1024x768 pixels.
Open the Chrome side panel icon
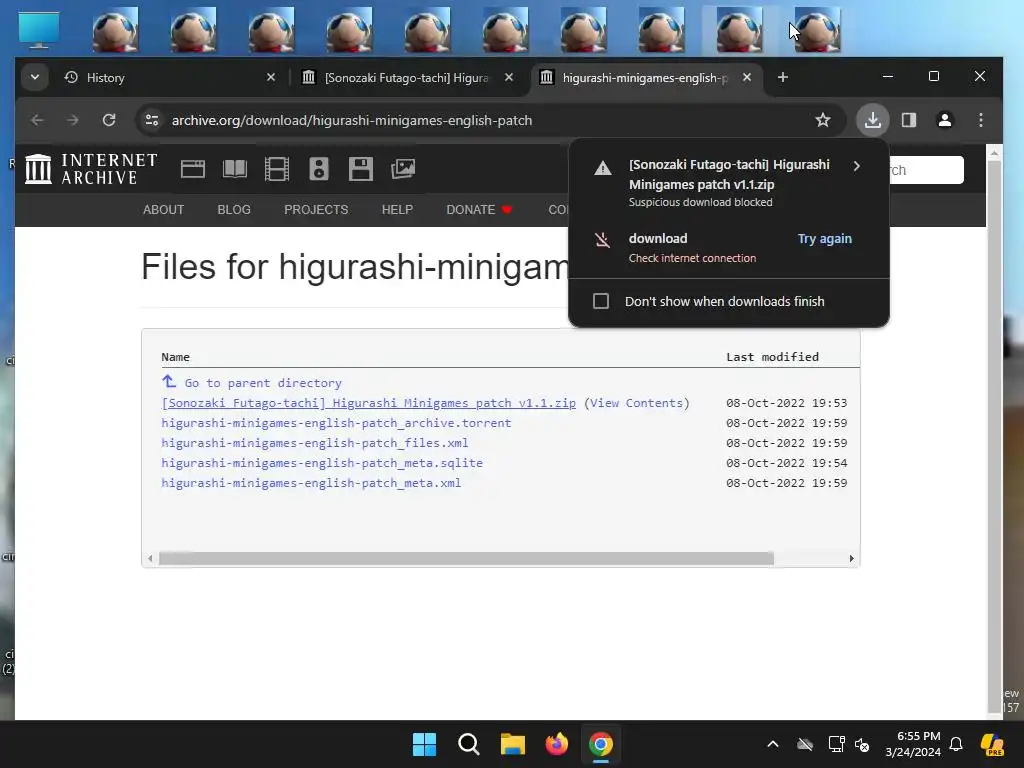click(908, 120)
